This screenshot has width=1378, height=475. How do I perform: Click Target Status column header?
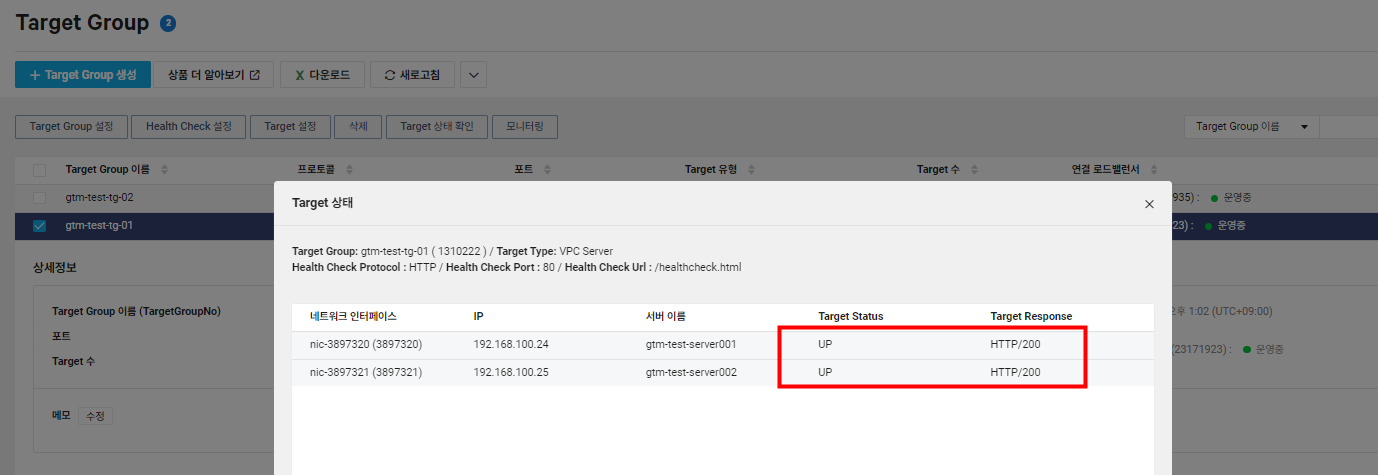coord(851,316)
